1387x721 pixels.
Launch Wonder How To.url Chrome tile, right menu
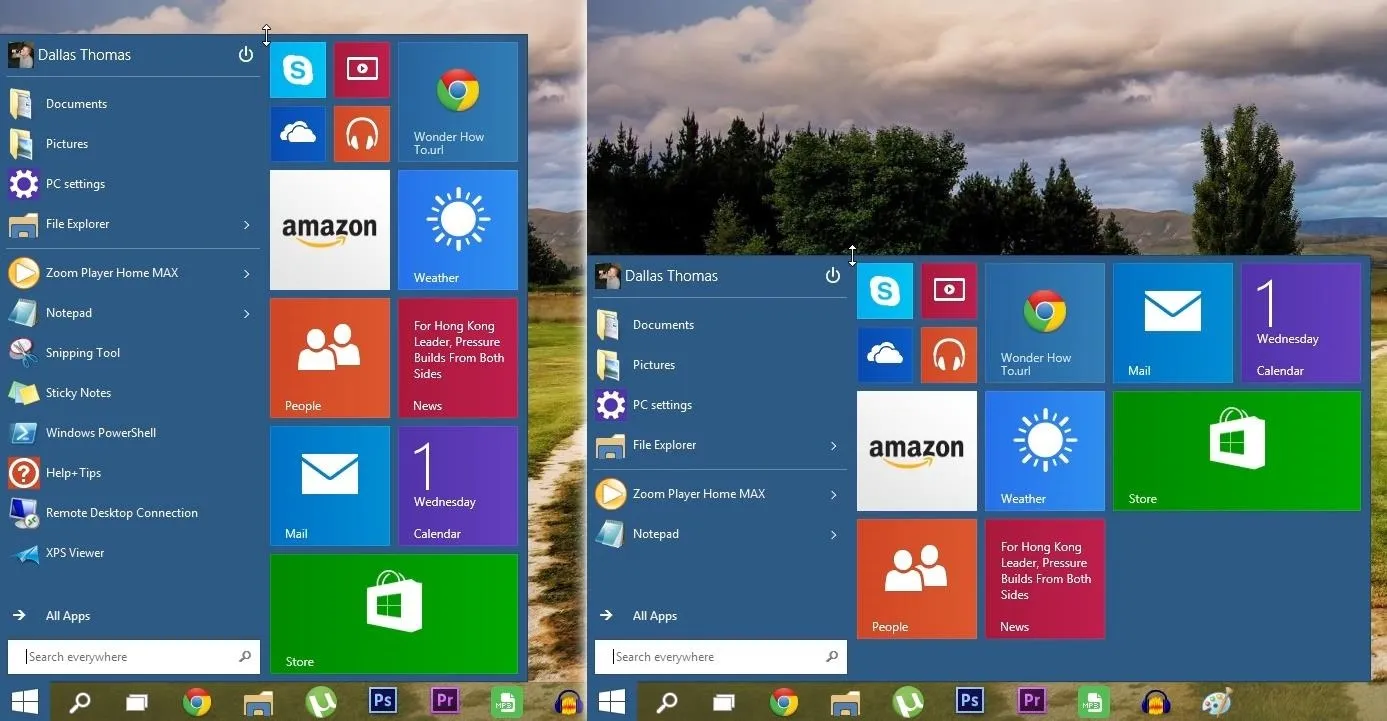(x=1045, y=323)
